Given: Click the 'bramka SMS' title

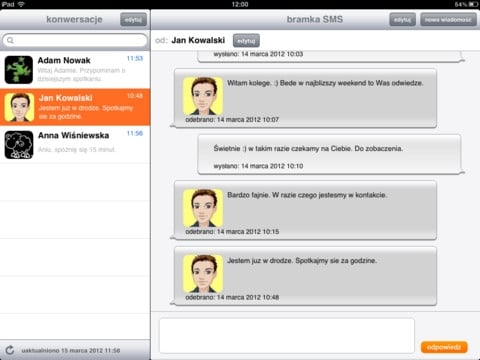Looking at the screenshot, I should coord(315,19).
